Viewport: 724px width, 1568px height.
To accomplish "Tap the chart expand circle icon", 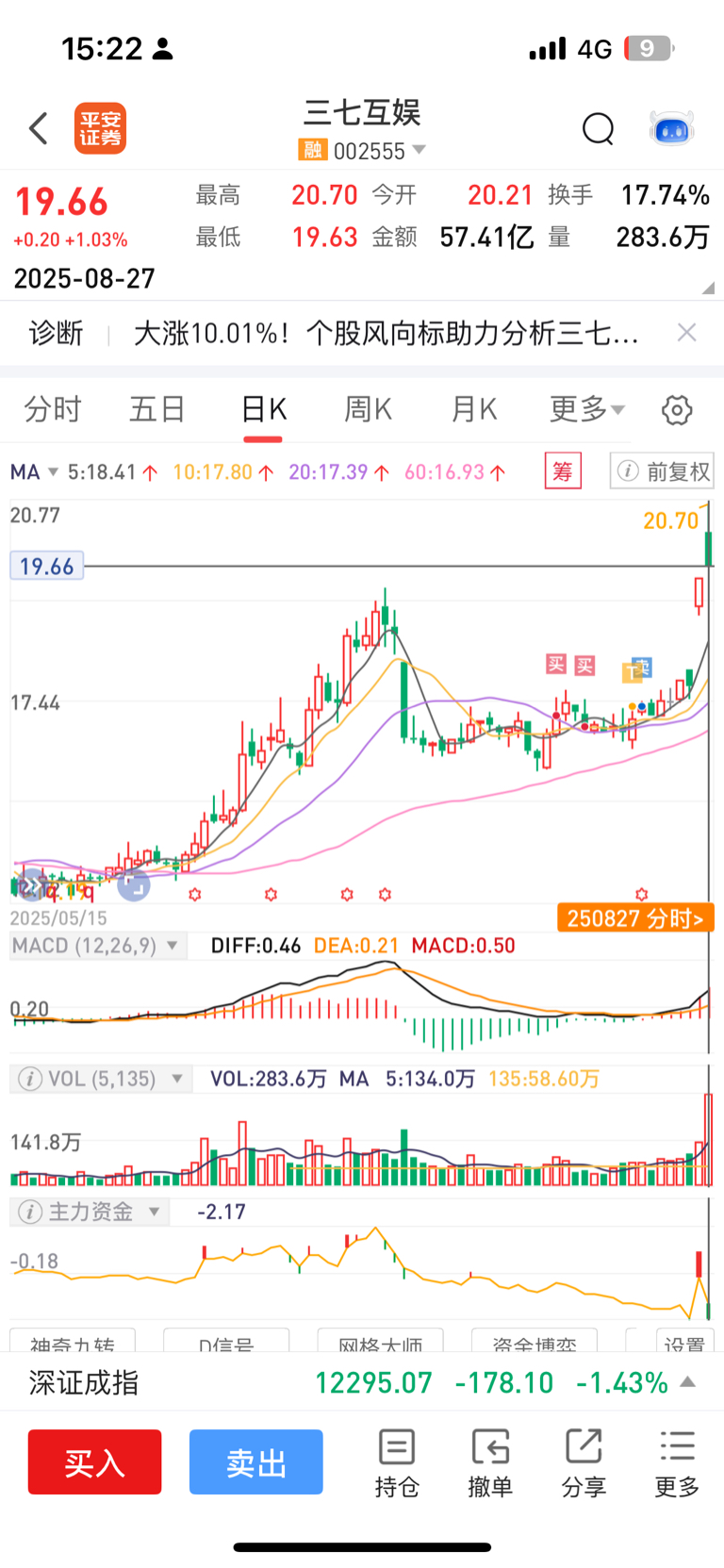I will (134, 884).
